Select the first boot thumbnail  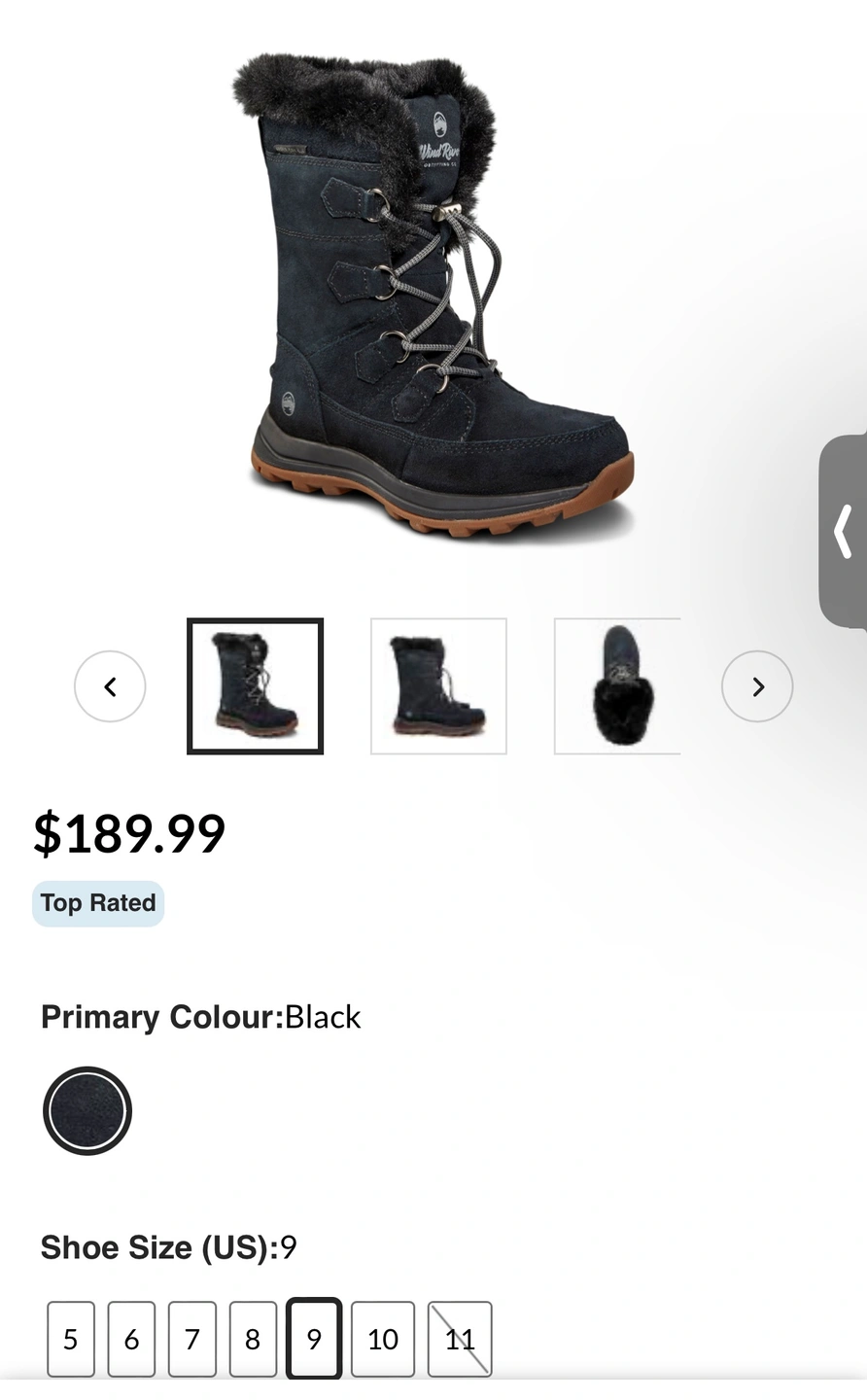pos(255,686)
